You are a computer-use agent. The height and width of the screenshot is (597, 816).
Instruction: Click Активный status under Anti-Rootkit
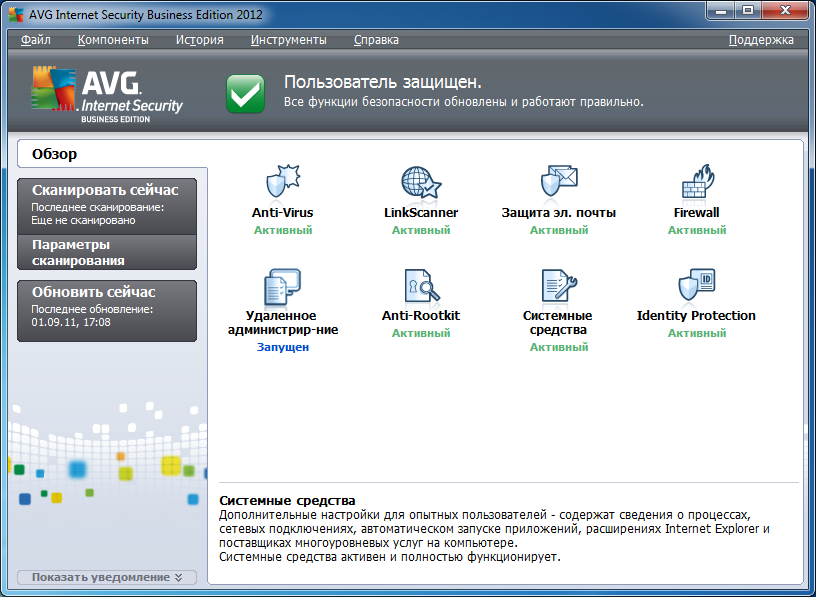click(421, 333)
